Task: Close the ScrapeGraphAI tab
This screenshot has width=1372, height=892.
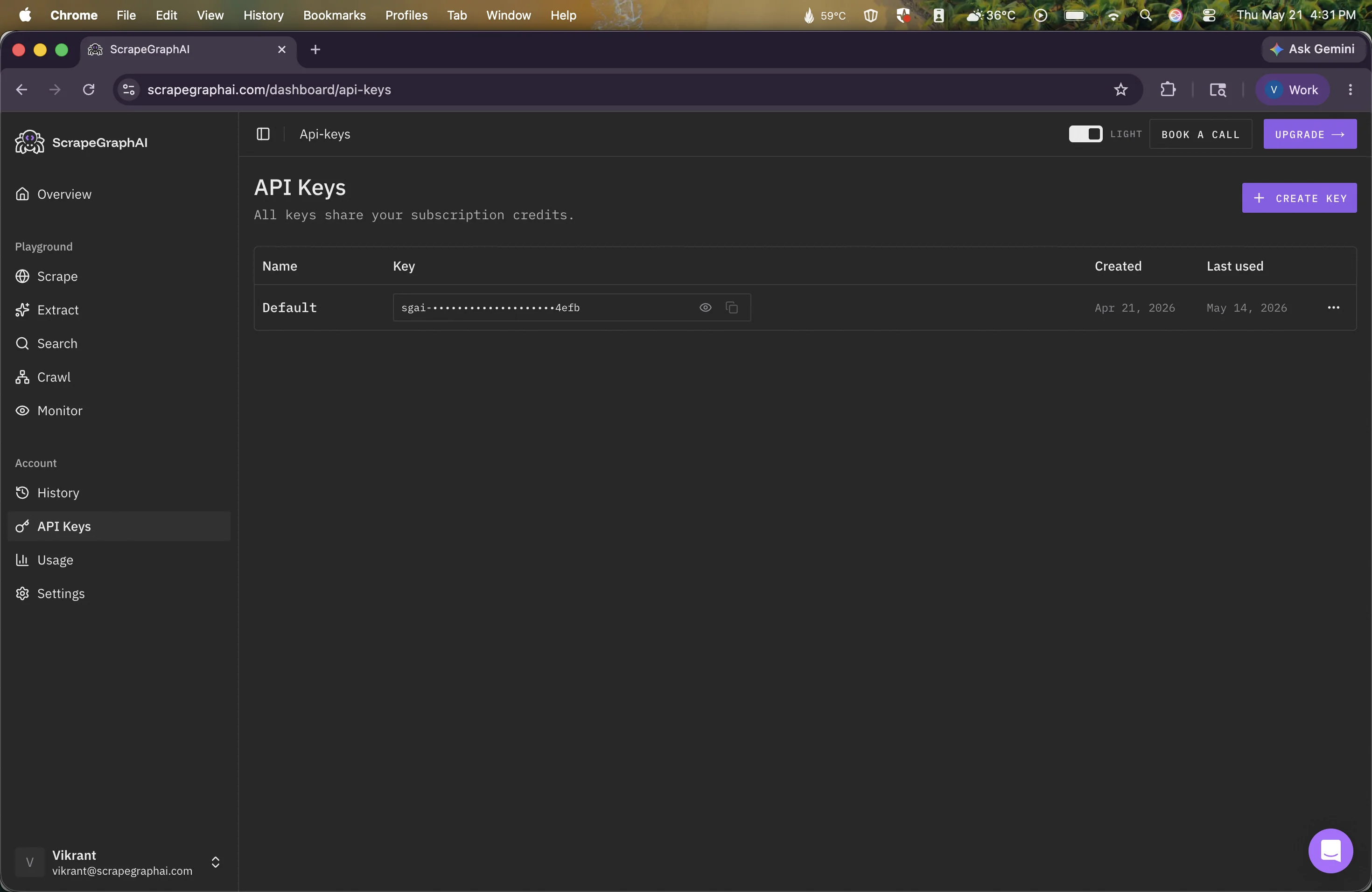Action: pos(282,49)
